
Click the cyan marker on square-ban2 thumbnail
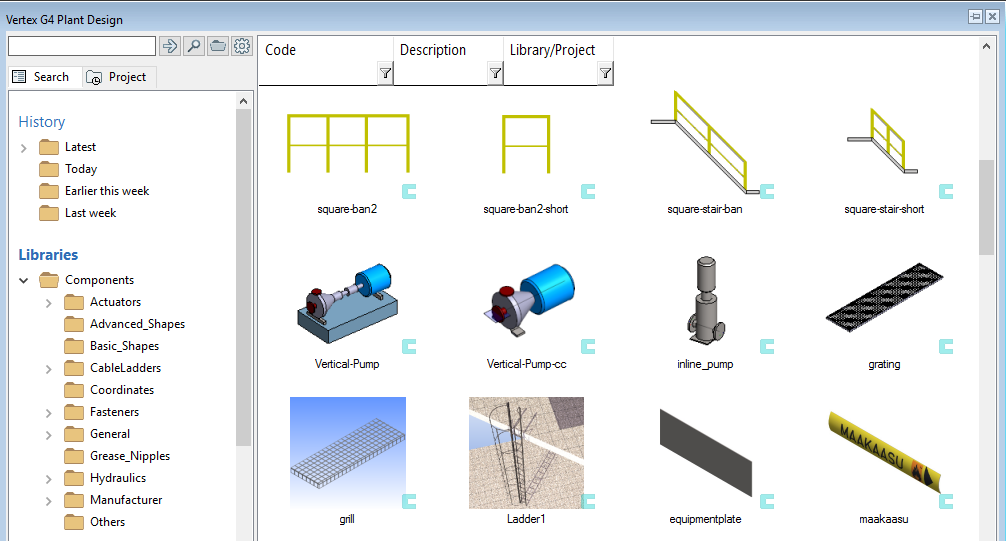point(409,191)
